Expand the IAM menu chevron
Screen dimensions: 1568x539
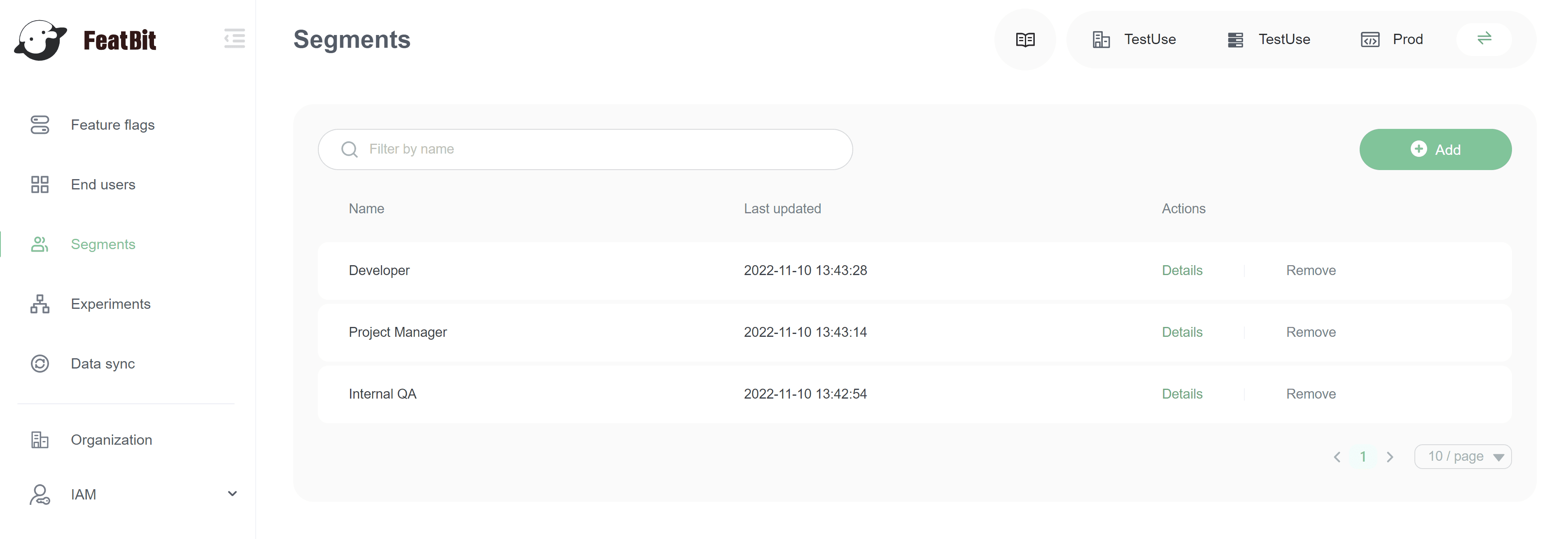[232, 493]
